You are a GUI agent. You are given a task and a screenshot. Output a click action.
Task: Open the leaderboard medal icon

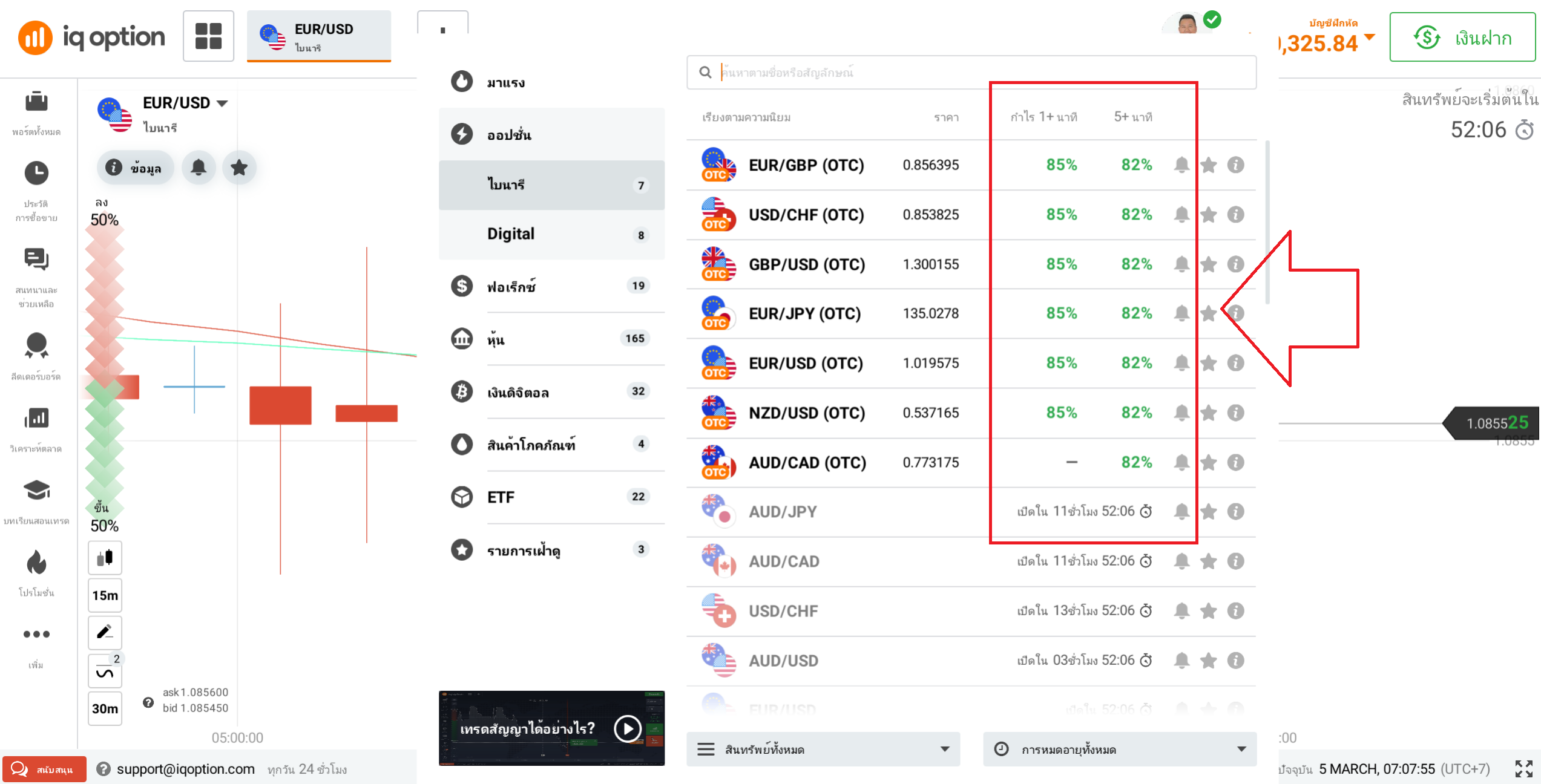tap(36, 345)
